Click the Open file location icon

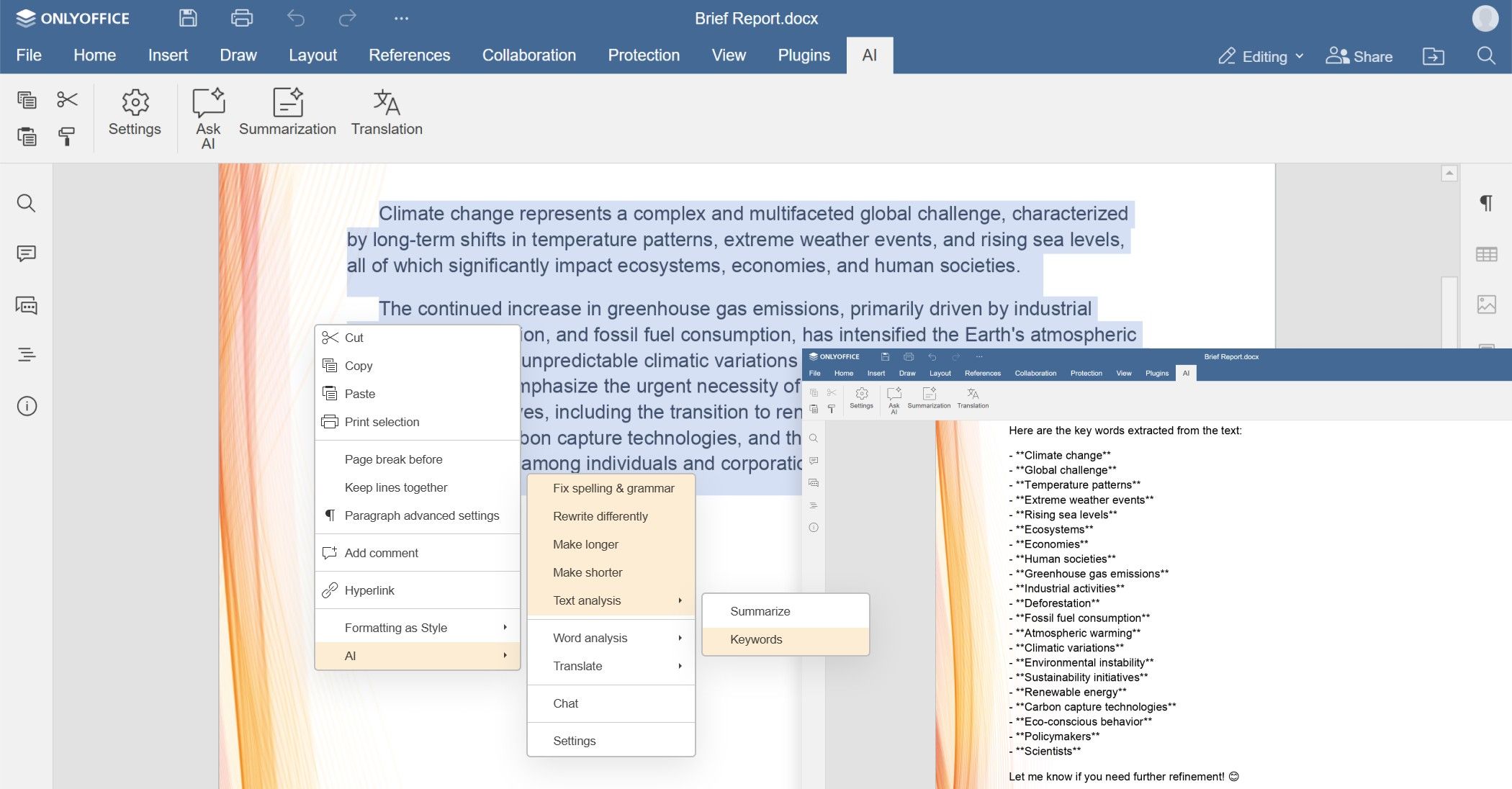1434,56
